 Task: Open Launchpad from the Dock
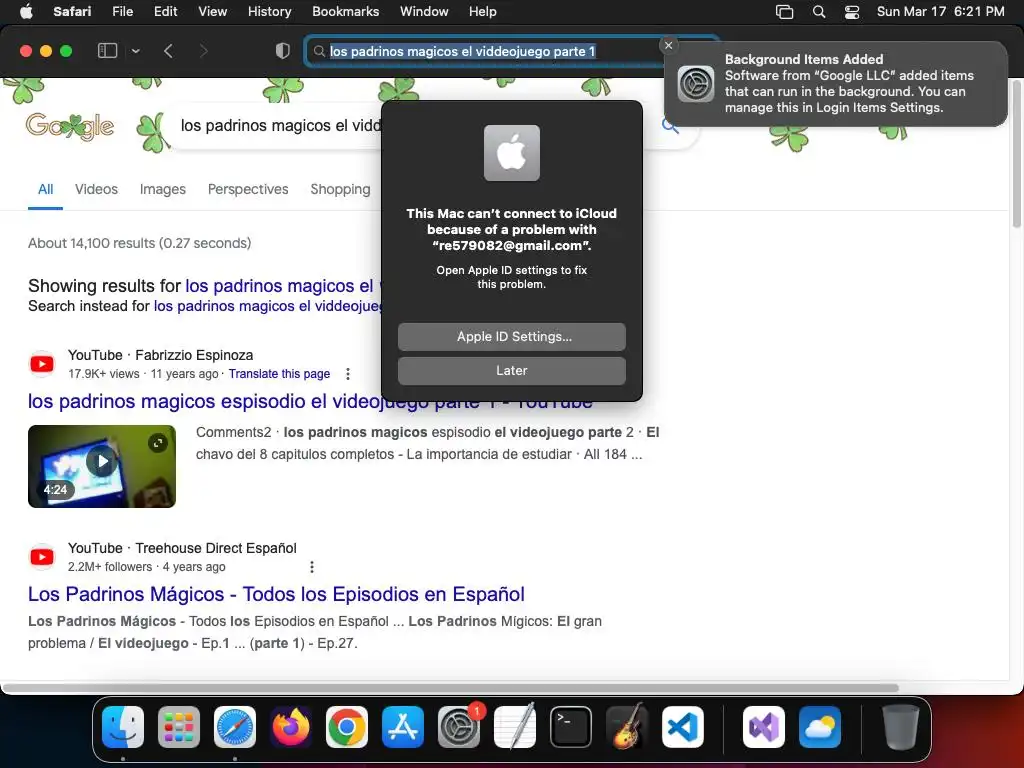click(x=179, y=727)
